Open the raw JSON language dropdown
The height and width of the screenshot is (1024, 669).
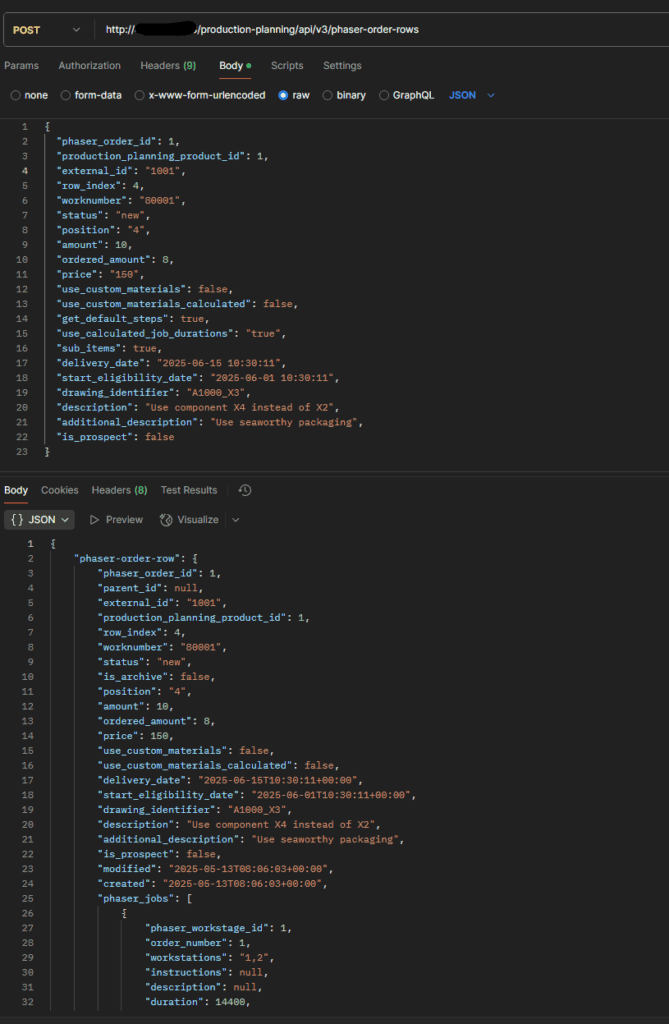[472, 95]
